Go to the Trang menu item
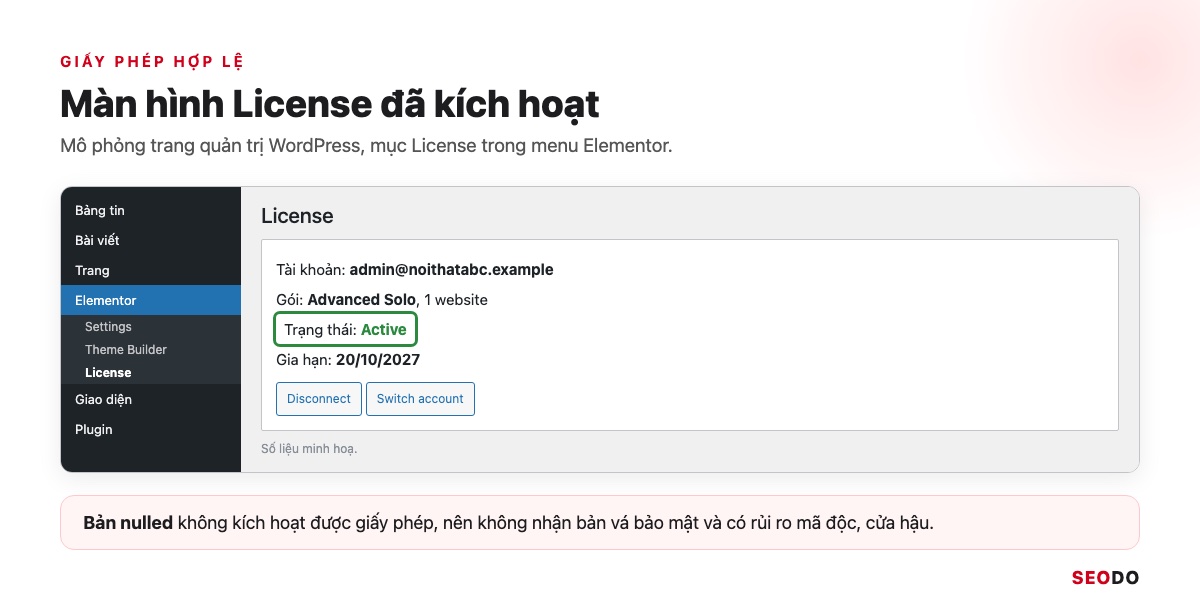 (151, 271)
